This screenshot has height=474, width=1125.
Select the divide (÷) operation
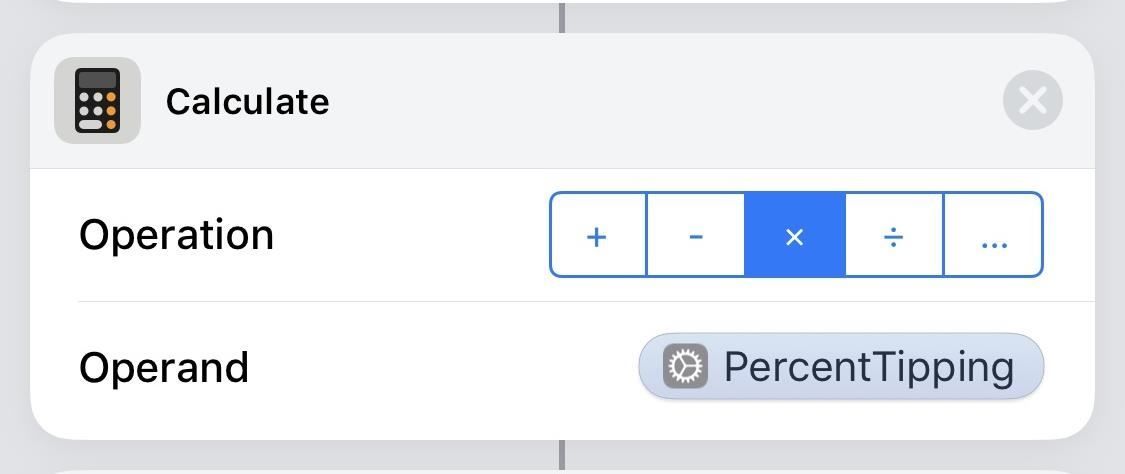[x=894, y=236]
